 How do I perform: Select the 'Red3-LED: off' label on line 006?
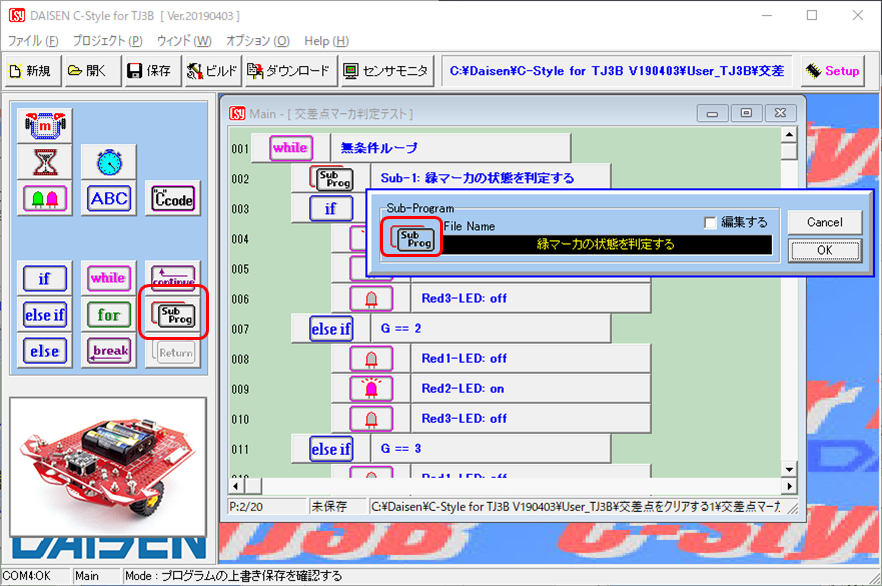(464, 299)
